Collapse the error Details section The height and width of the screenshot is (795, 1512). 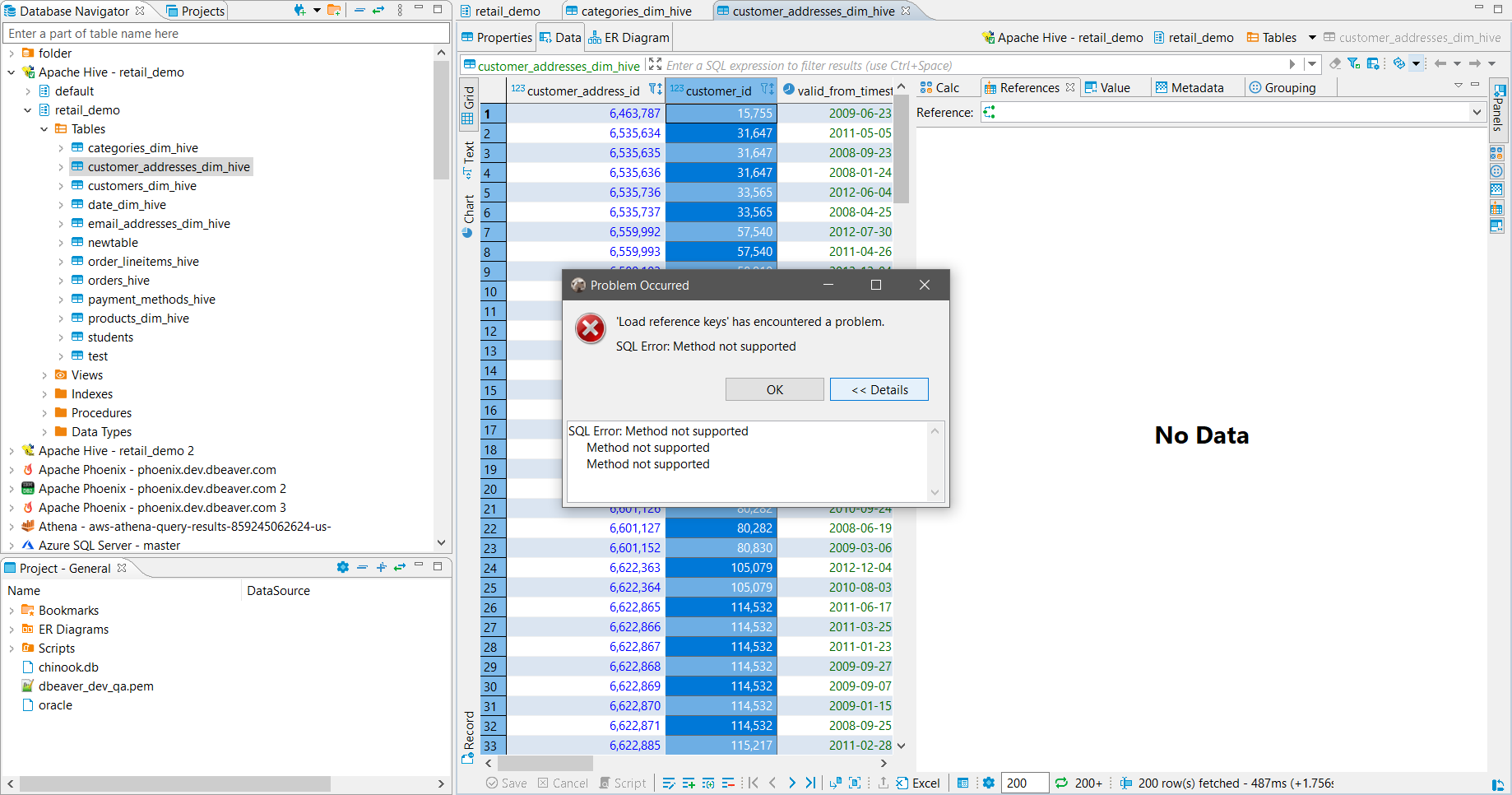(x=879, y=388)
